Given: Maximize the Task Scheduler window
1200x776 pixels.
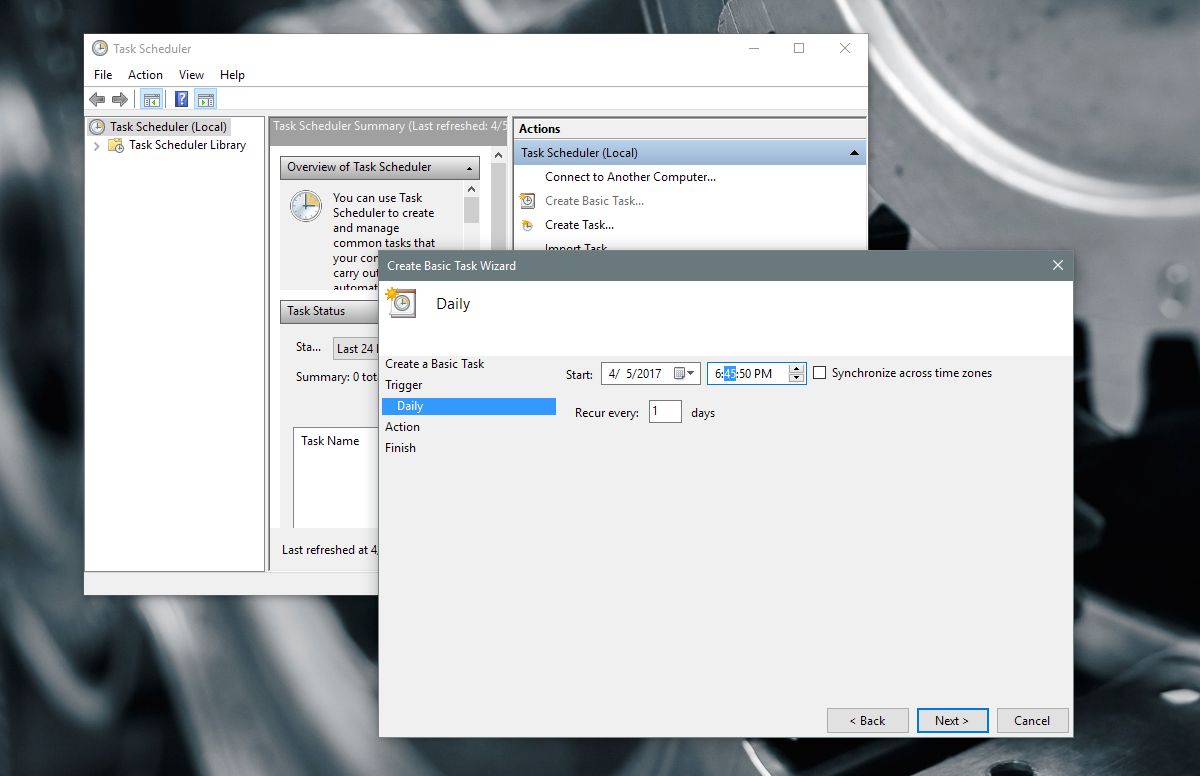Looking at the screenshot, I should pos(799,48).
